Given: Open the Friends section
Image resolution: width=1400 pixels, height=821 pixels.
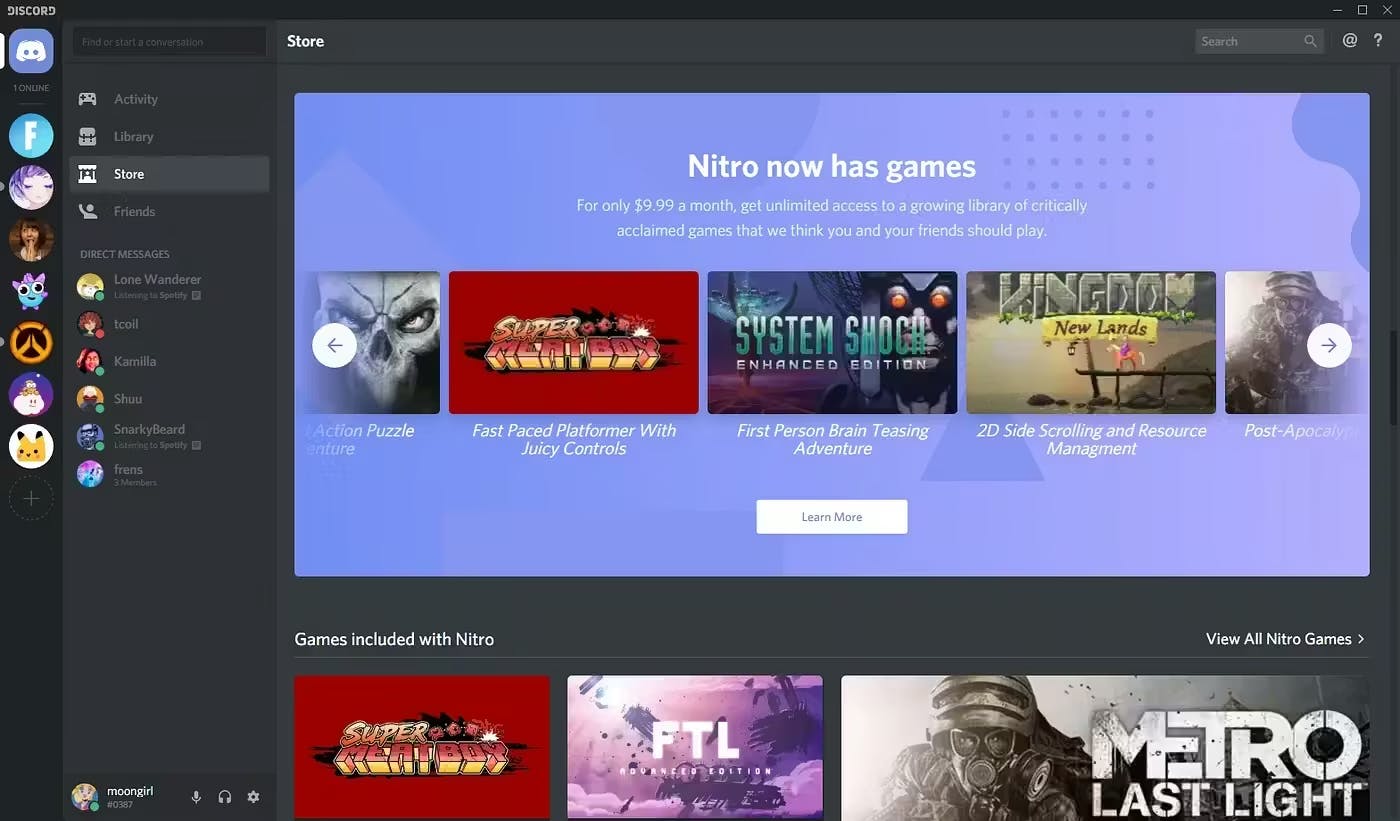Looking at the screenshot, I should pos(135,211).
